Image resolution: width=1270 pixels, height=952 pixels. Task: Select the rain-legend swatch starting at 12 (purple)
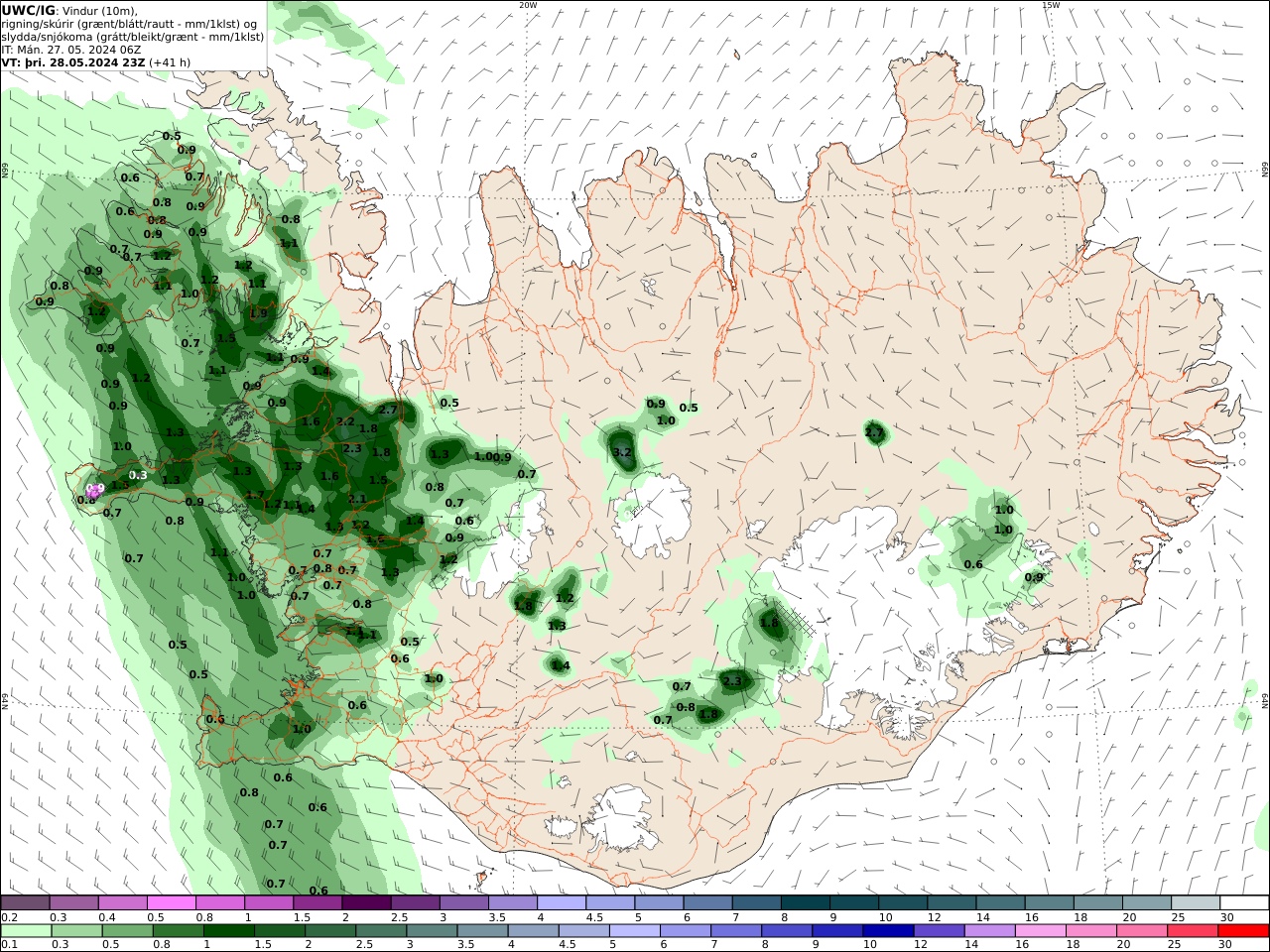939,931
